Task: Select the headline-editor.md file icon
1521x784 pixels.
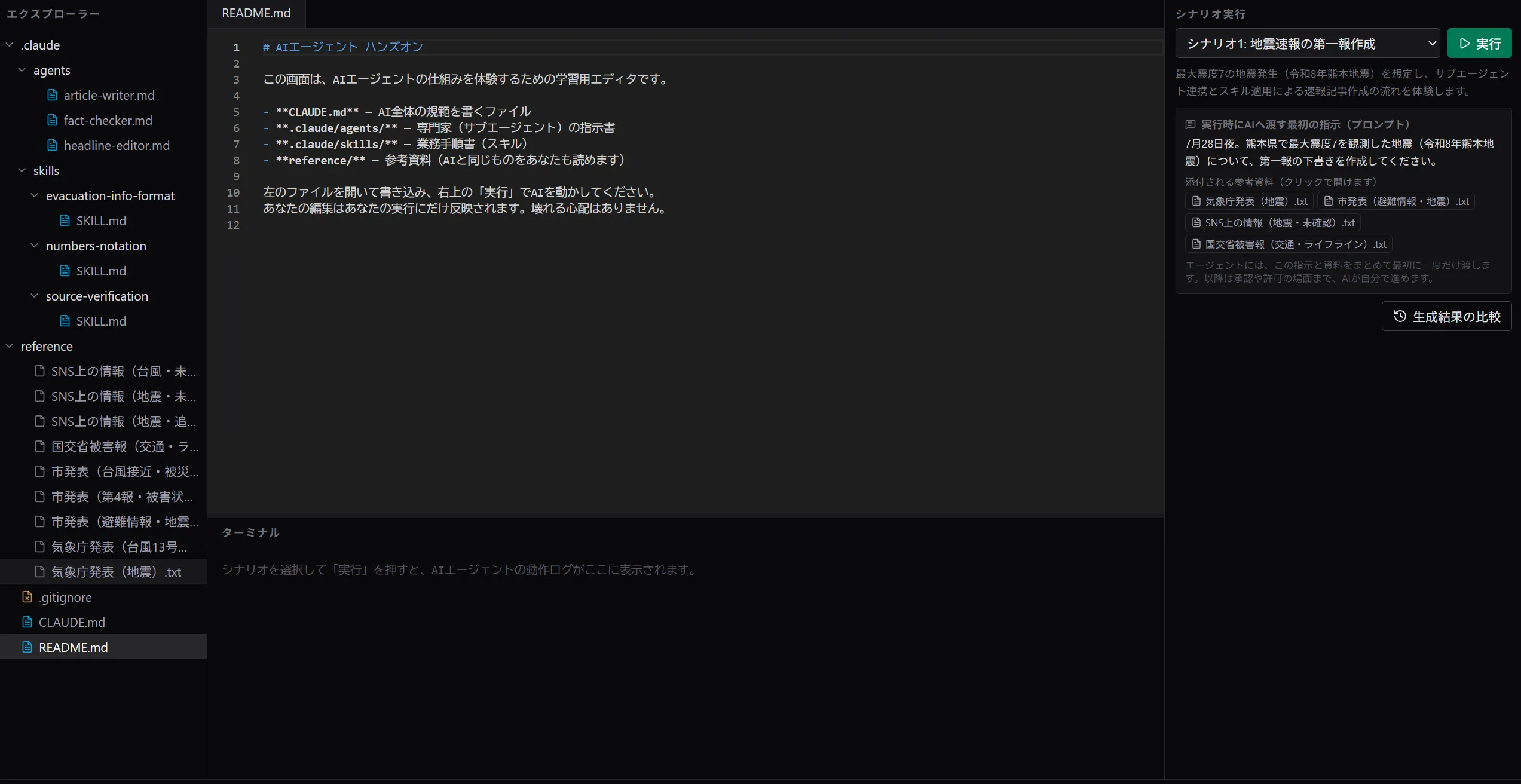Action: [x=53, y=145]
